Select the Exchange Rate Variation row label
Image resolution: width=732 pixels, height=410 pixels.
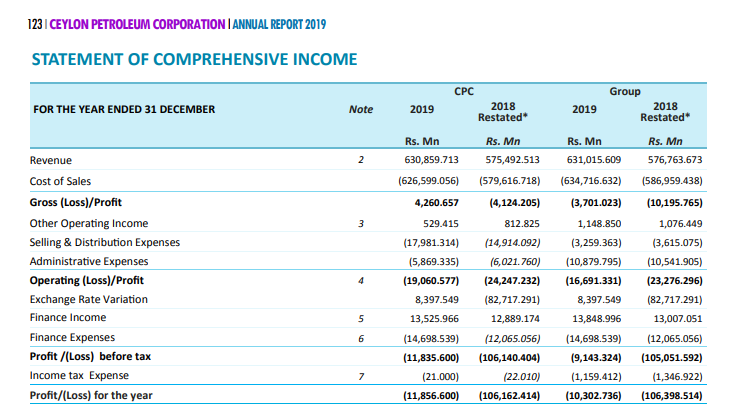click(x=89, y=299)
